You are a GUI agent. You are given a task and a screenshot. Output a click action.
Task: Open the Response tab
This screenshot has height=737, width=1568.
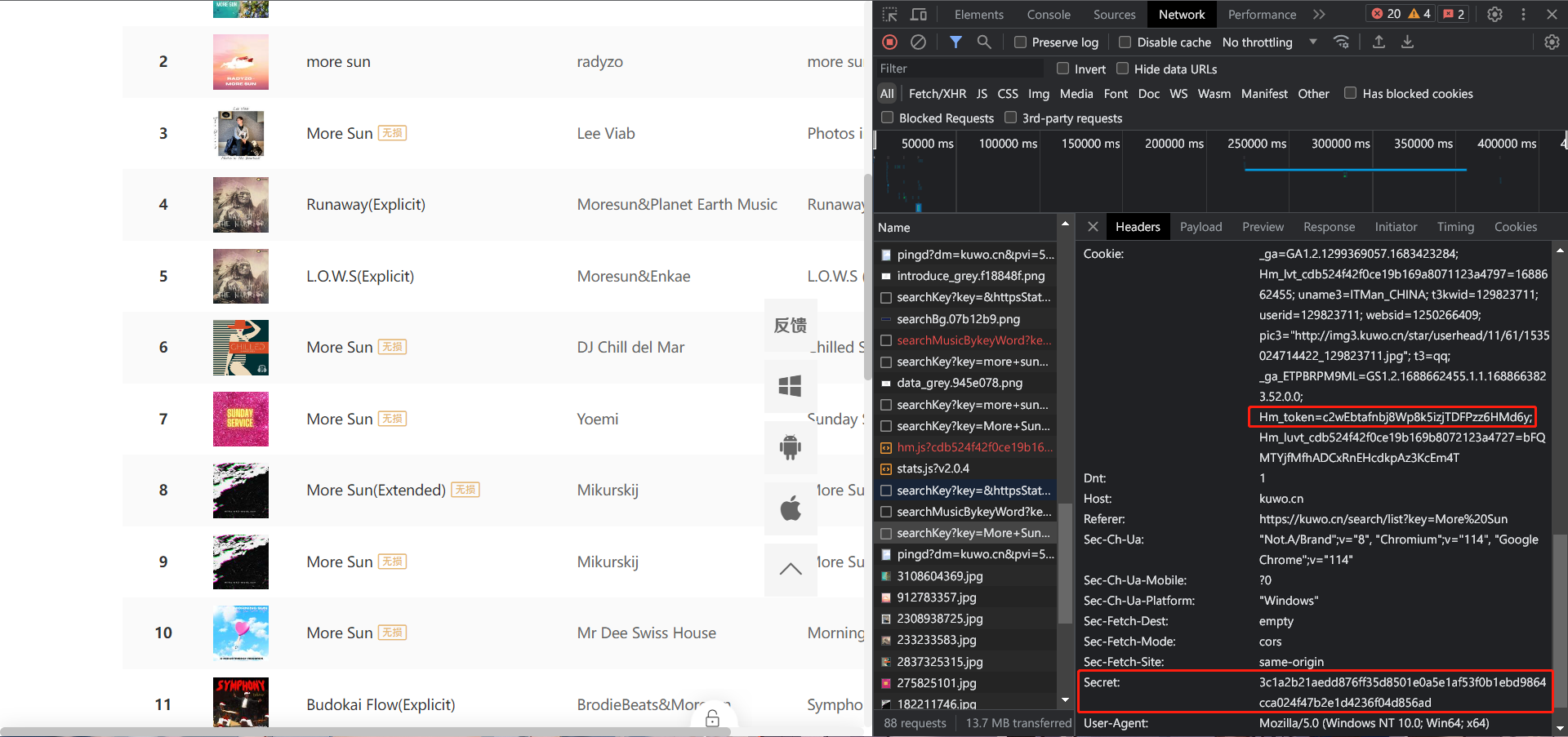pyautogui.click(x=1329, y=227)
